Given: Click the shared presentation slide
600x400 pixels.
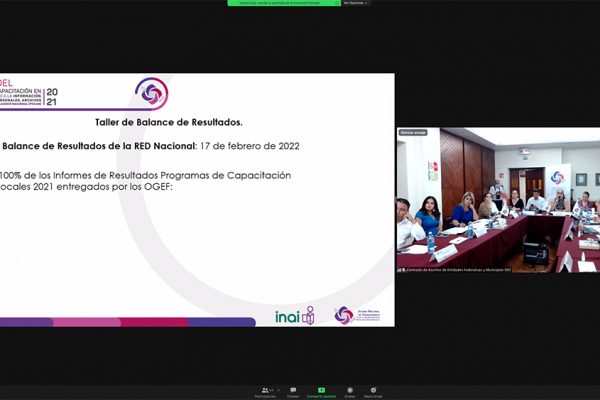Looking at the screenshot, I should [197, 200].
